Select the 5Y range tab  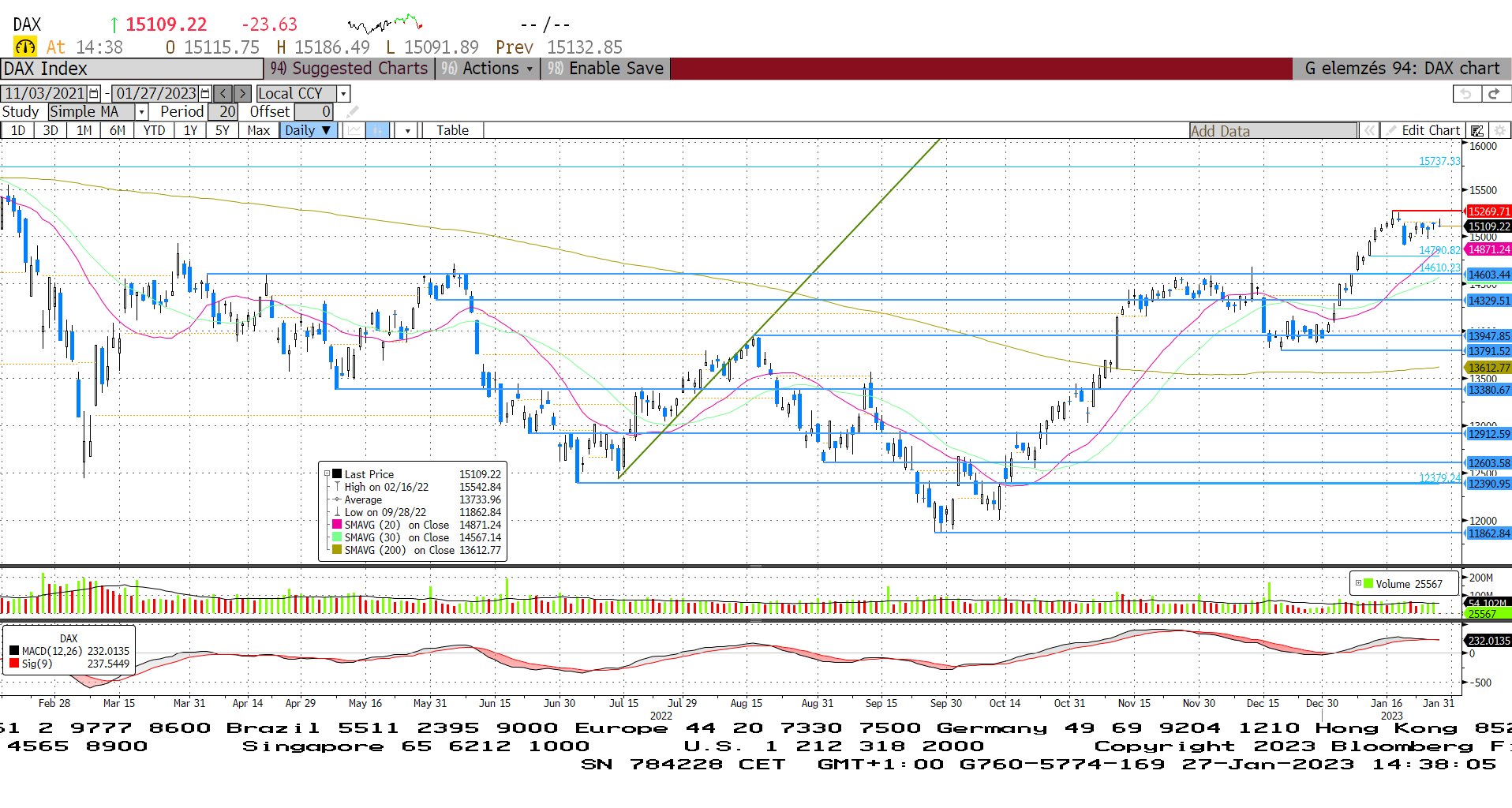click(223, 130)
